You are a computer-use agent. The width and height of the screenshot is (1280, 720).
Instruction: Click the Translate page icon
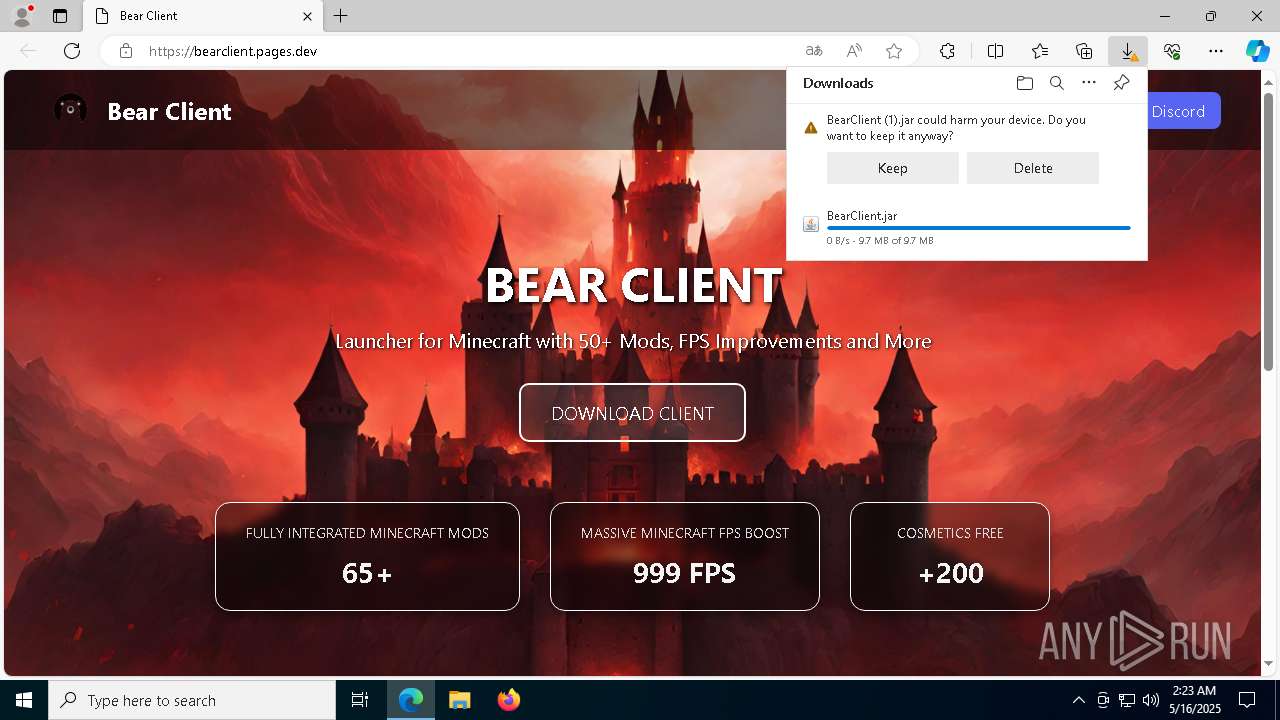pyautogui.click(x=814, y=51)
